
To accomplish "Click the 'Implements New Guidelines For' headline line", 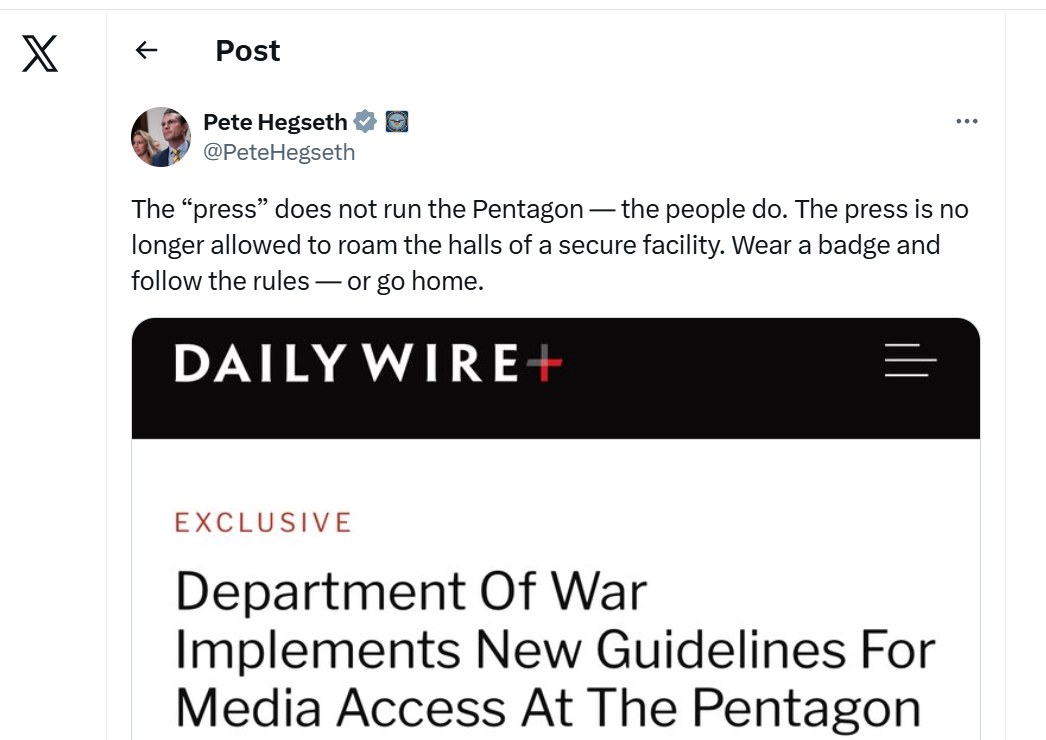I will tap(555, 649).
